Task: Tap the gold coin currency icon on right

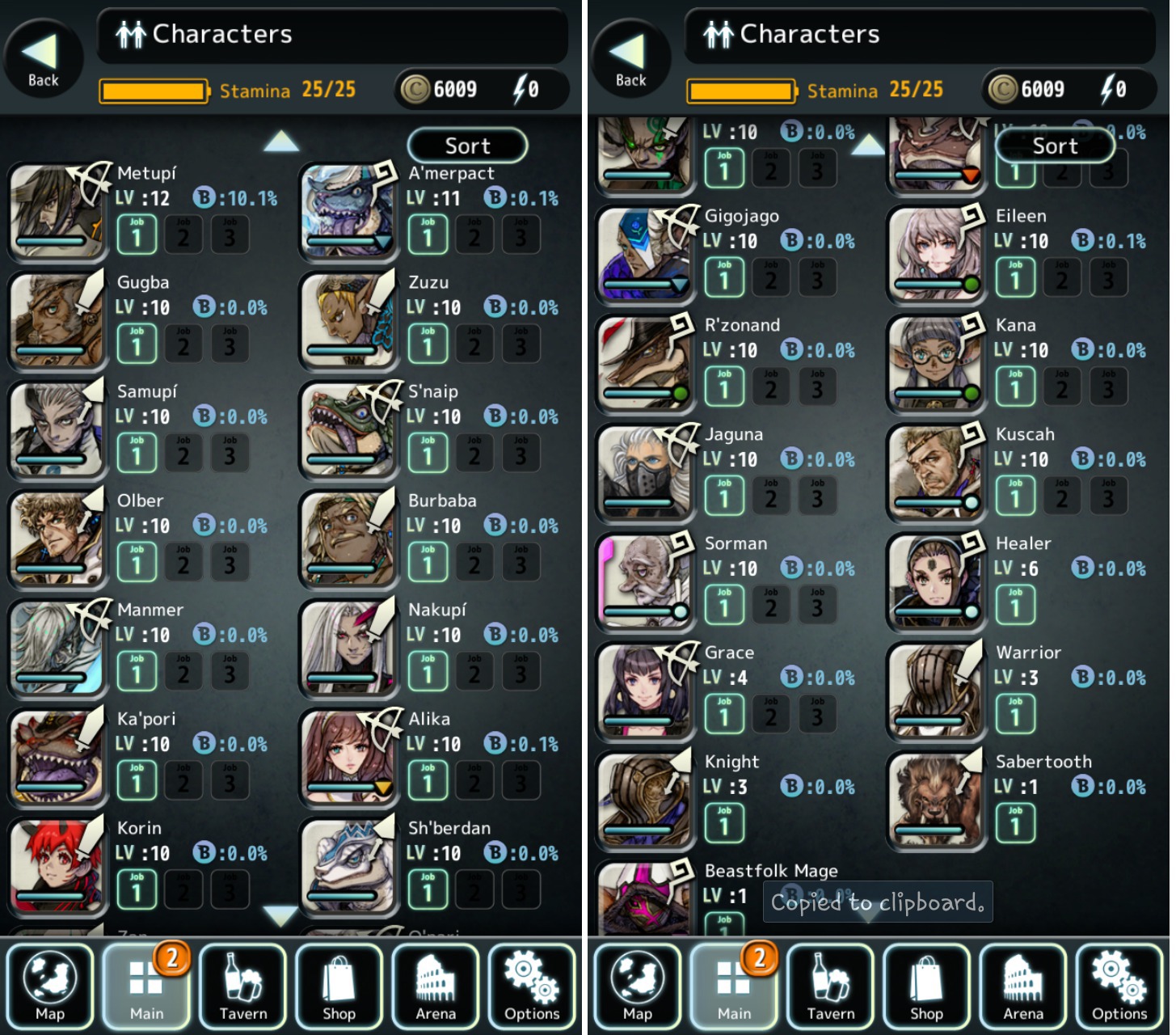Action: [x=1003, y=89]
